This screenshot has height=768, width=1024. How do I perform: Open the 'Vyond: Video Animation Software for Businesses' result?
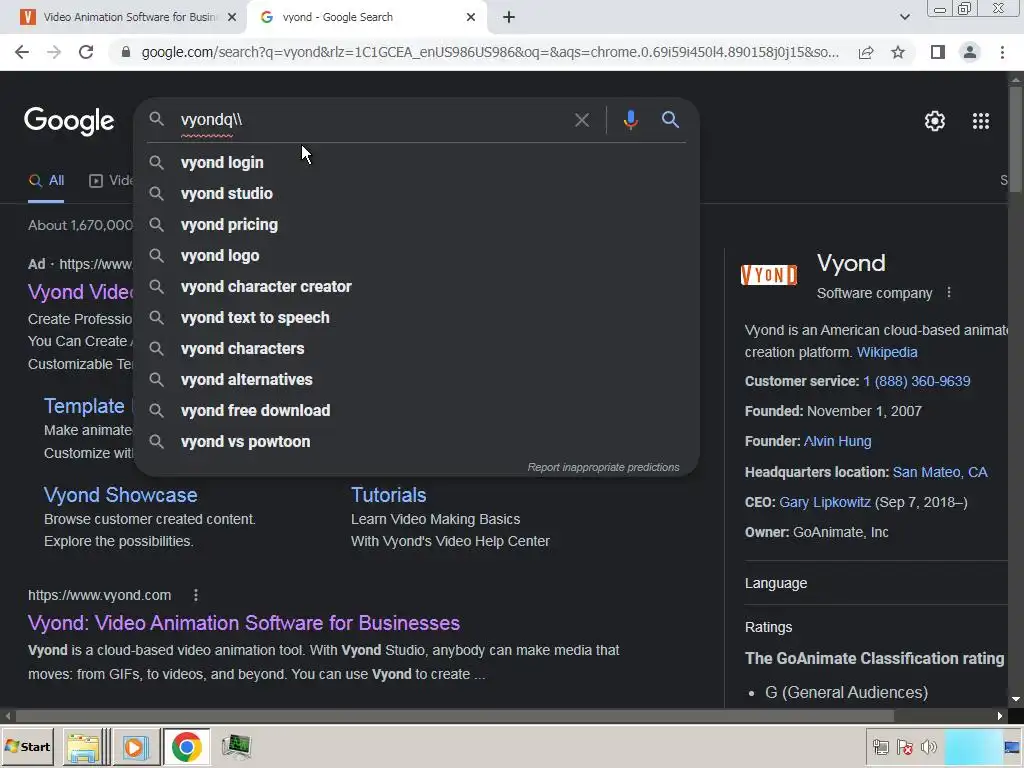[244, 623]
